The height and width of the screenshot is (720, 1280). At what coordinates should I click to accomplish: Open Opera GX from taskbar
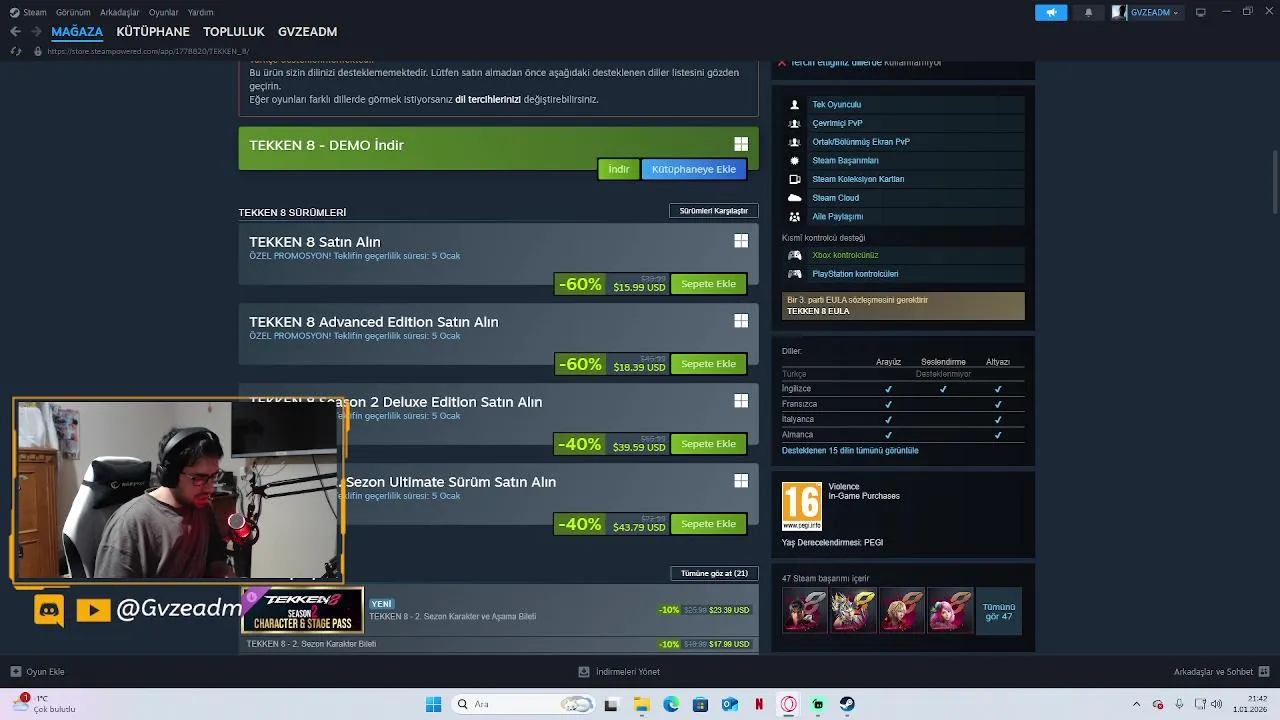[789, 704]
